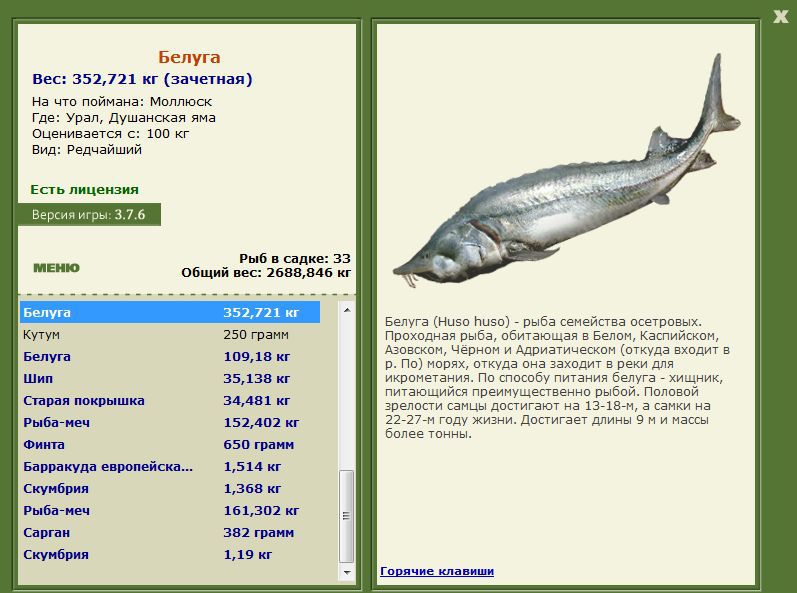The height and width of the screenshot is (593, 797).
Task: Open the Горячие клавиши link
Action: 437,571
